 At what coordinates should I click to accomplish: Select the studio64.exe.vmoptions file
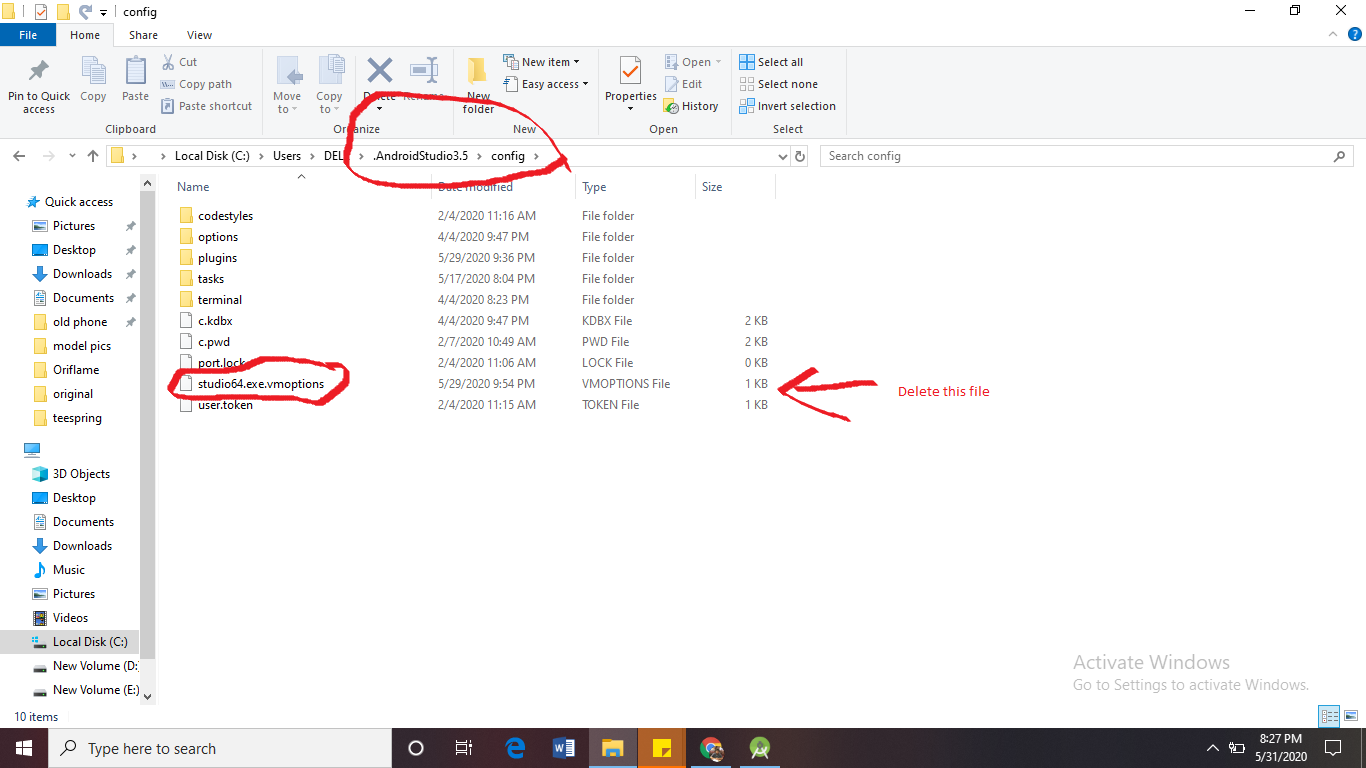[261, 384]
